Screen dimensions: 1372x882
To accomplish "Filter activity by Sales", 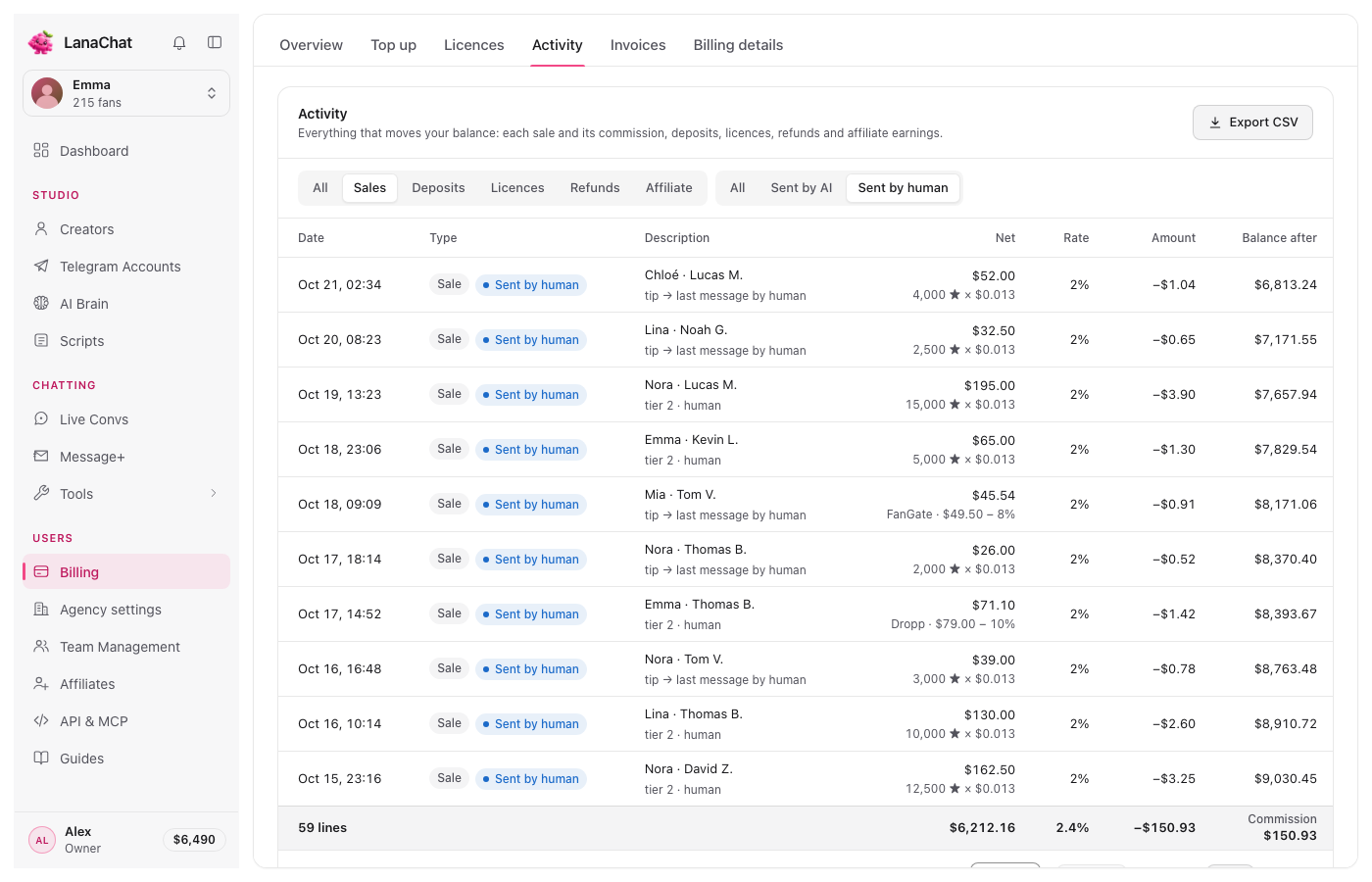I will [369, 188].
